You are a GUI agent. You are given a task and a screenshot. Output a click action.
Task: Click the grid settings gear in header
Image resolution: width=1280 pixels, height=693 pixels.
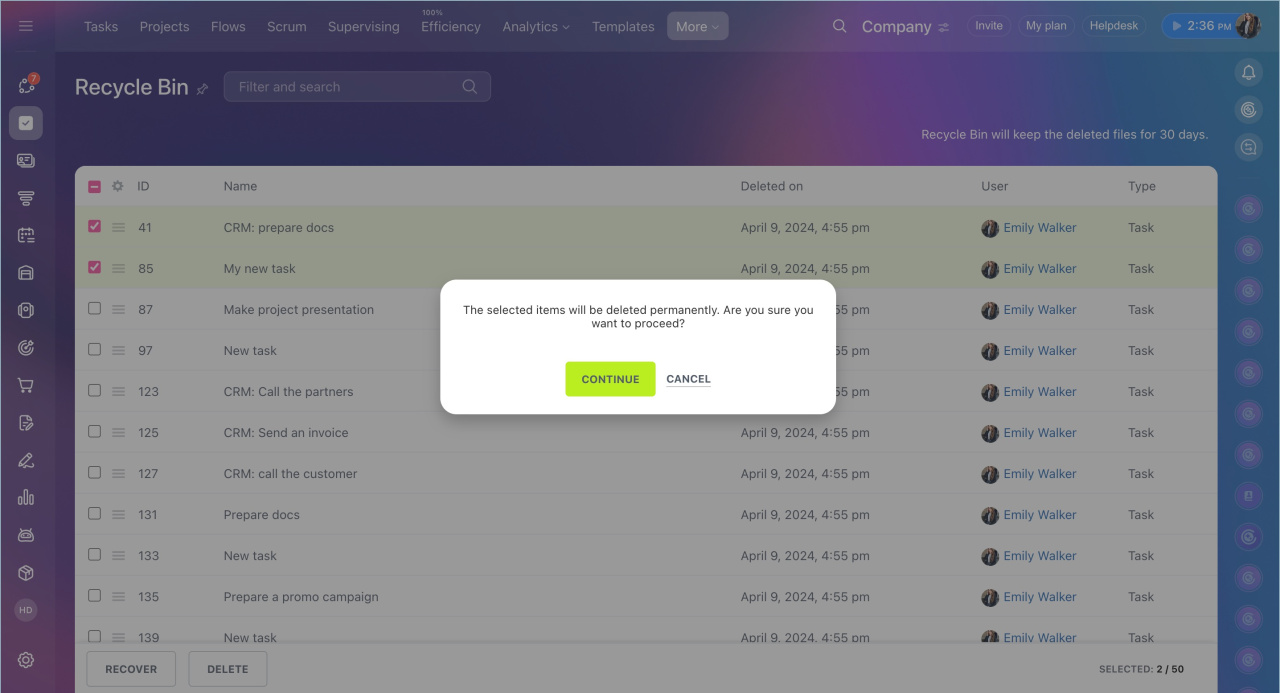point(117,186)
